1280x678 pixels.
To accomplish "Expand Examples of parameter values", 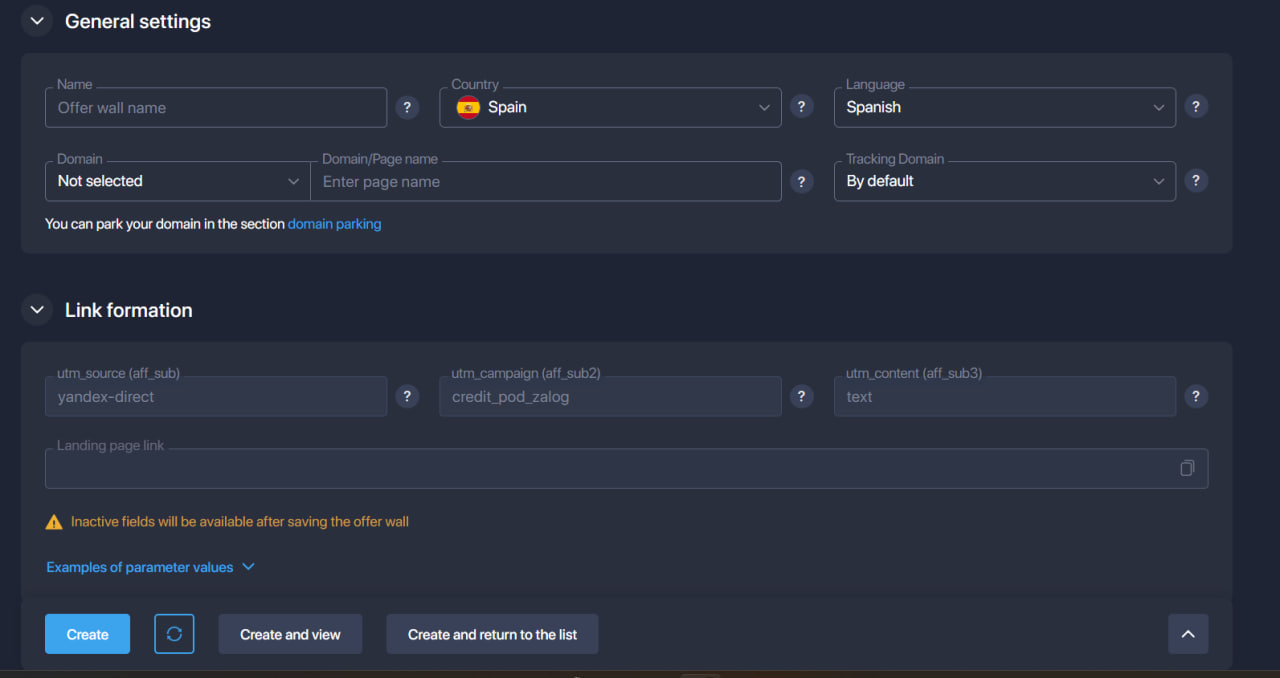I will tap(150, 567).
